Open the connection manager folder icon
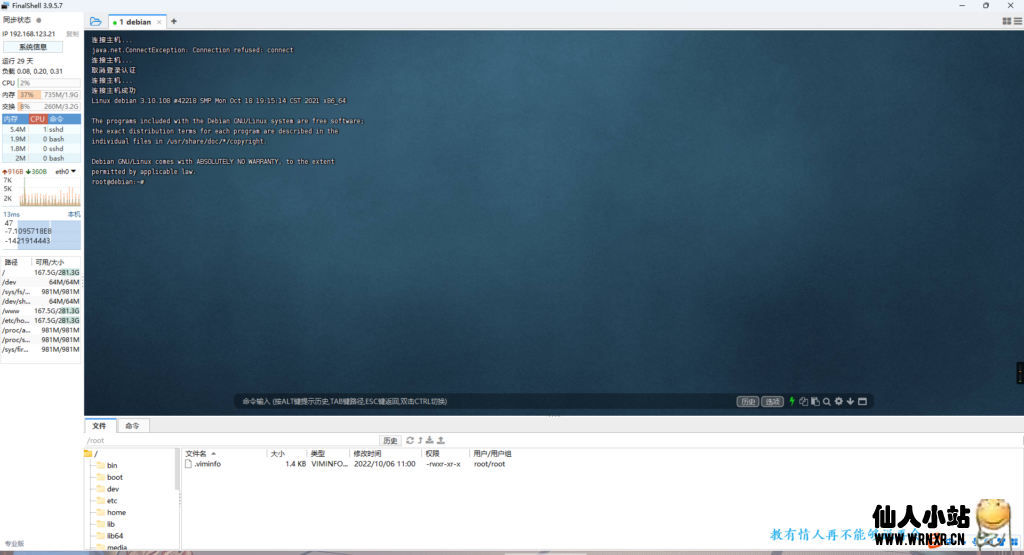Screen dimensions: 1024x555 point(95,21)
